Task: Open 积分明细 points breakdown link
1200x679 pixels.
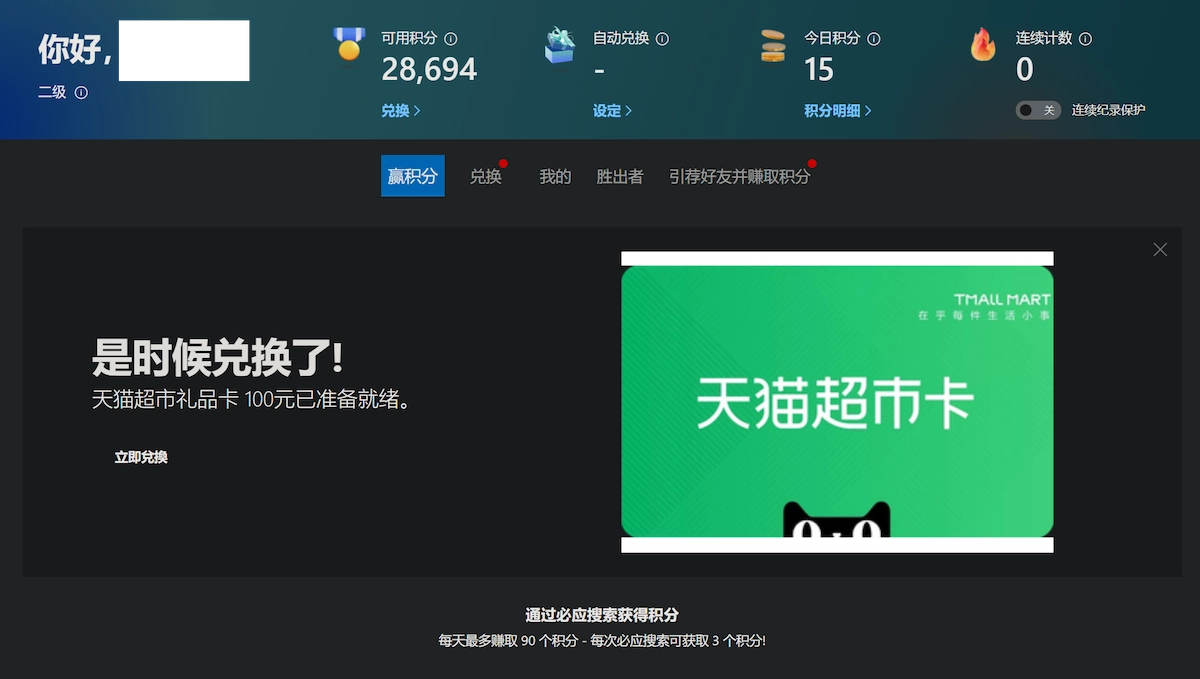Action: (x=837, y=111)
